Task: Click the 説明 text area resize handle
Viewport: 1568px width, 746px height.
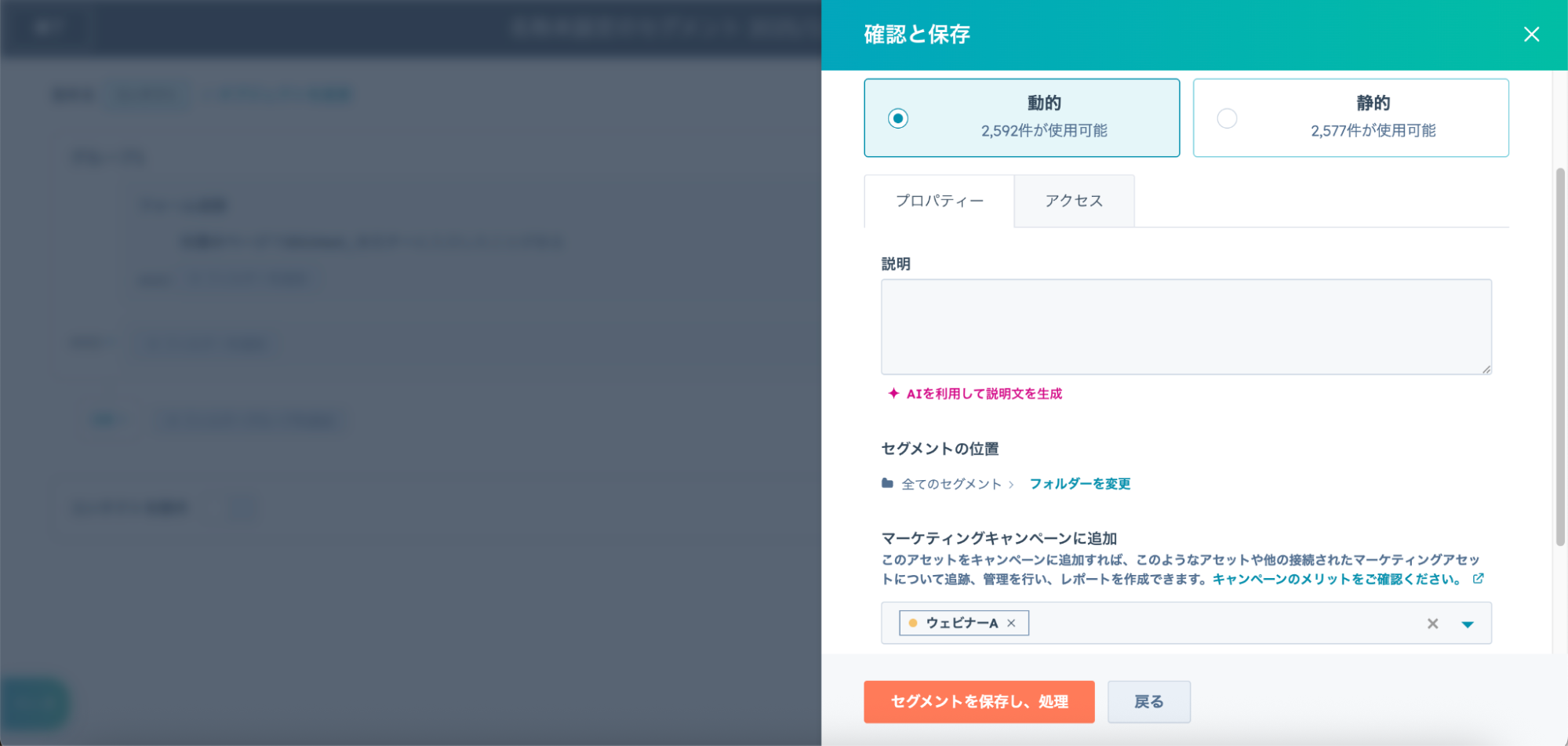Action: coord(1486,369)
